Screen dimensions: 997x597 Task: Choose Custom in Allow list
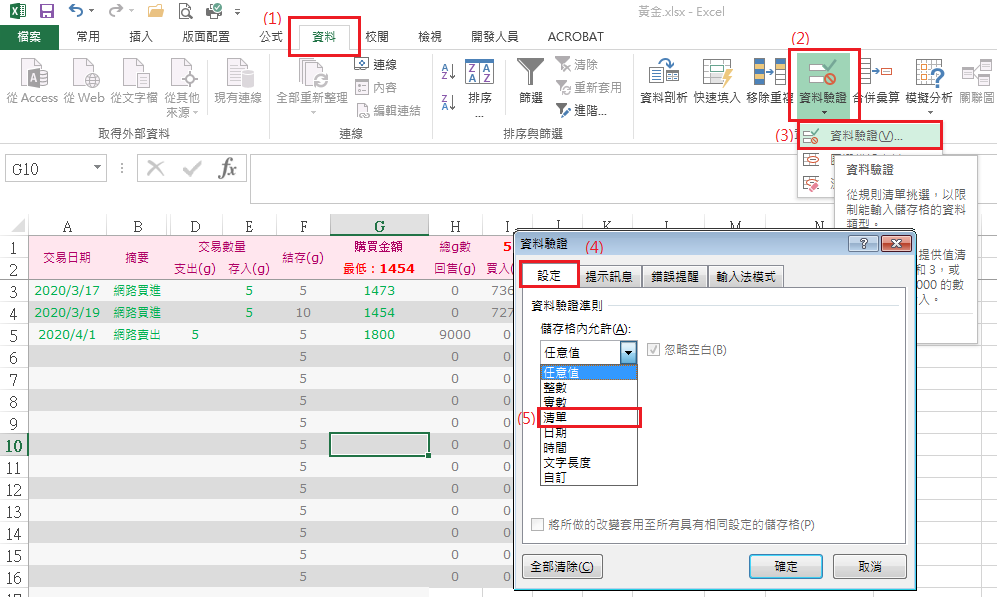click(589, 477)
